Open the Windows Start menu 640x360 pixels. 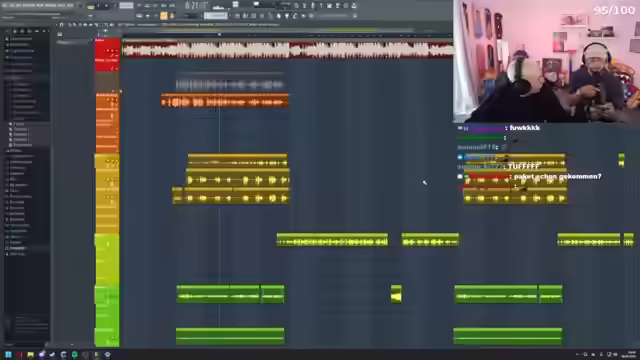(8, 354)
